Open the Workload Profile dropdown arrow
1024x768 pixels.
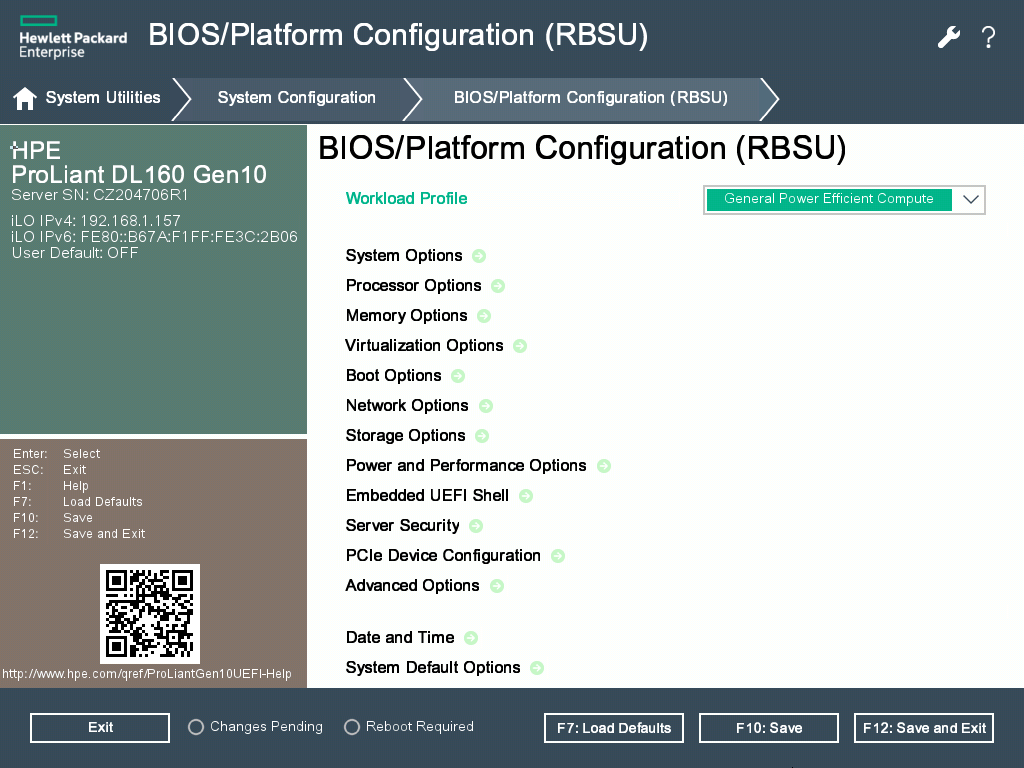(970, 199)
